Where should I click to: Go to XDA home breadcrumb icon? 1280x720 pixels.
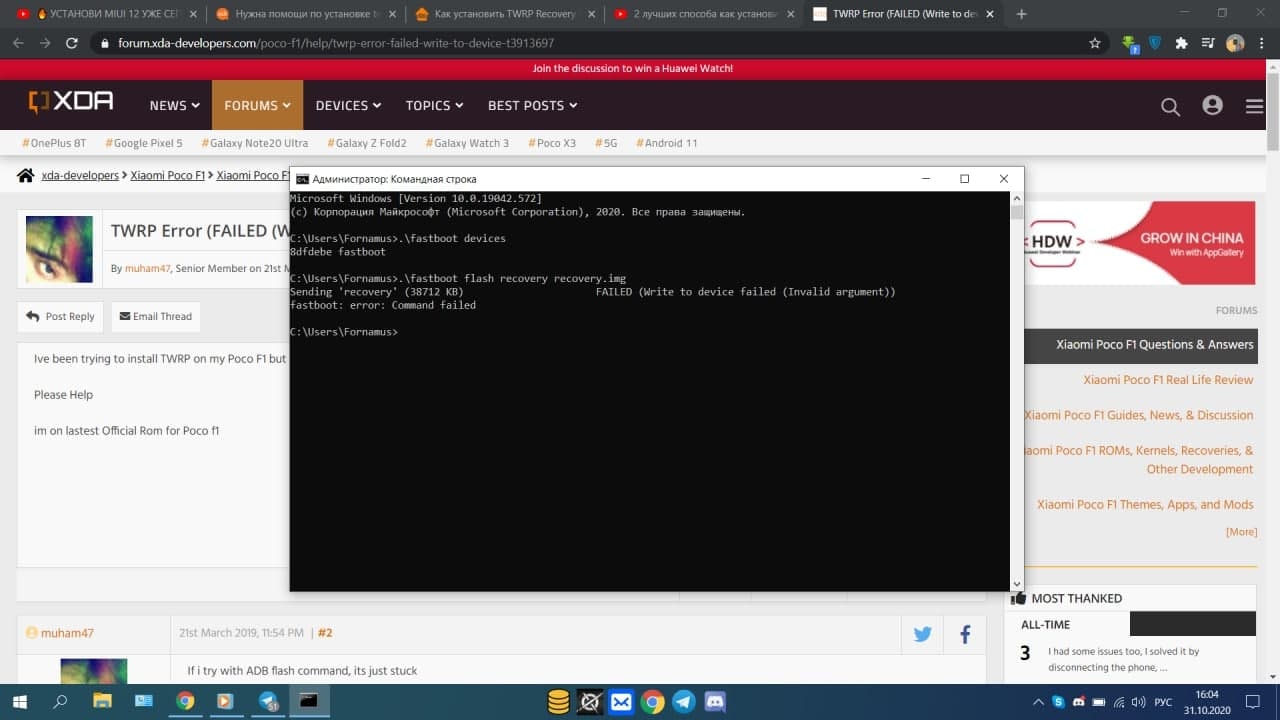(x=26, y=175)
